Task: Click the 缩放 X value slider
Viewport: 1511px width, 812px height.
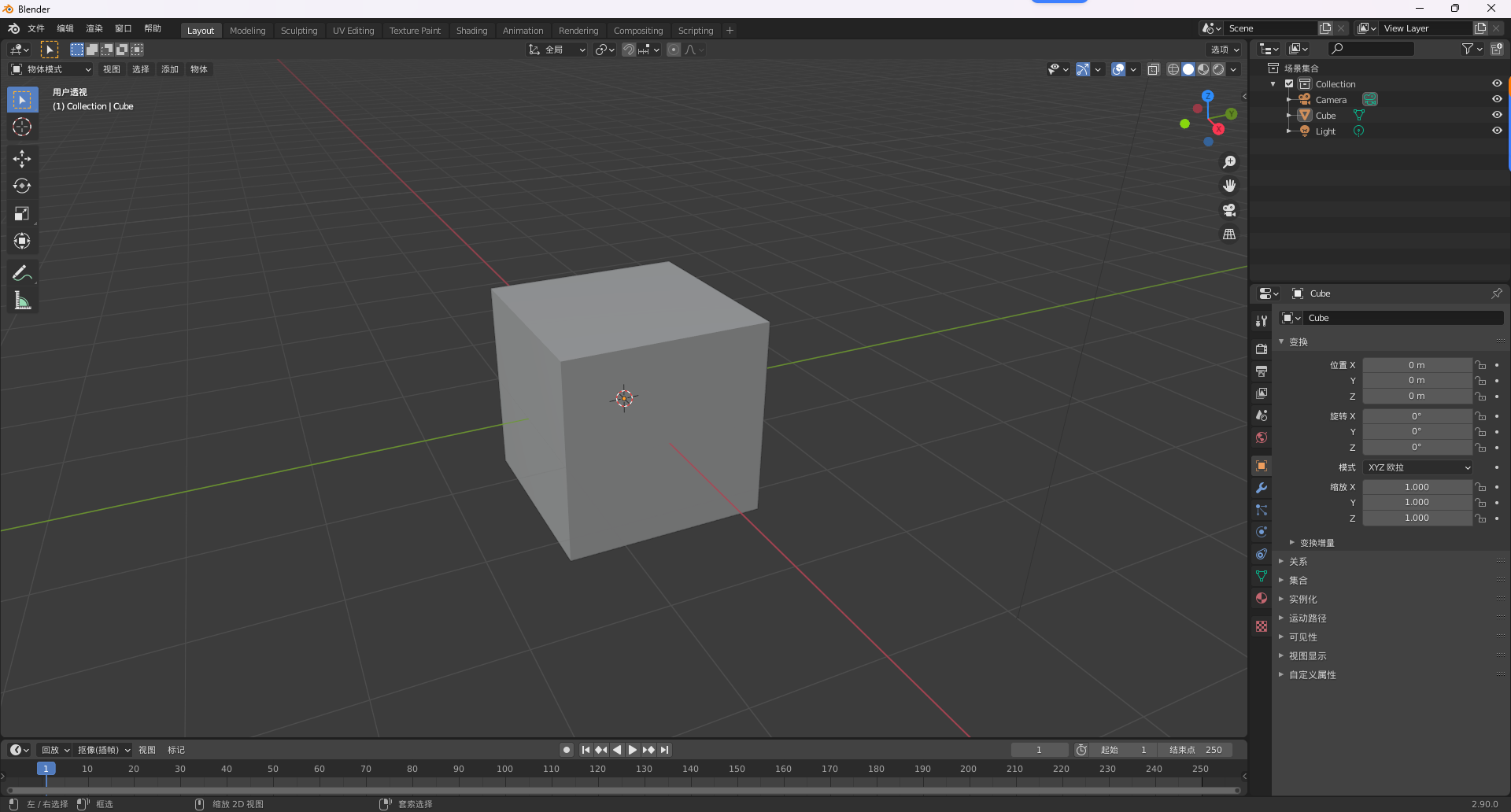Action: (1417, 486)
